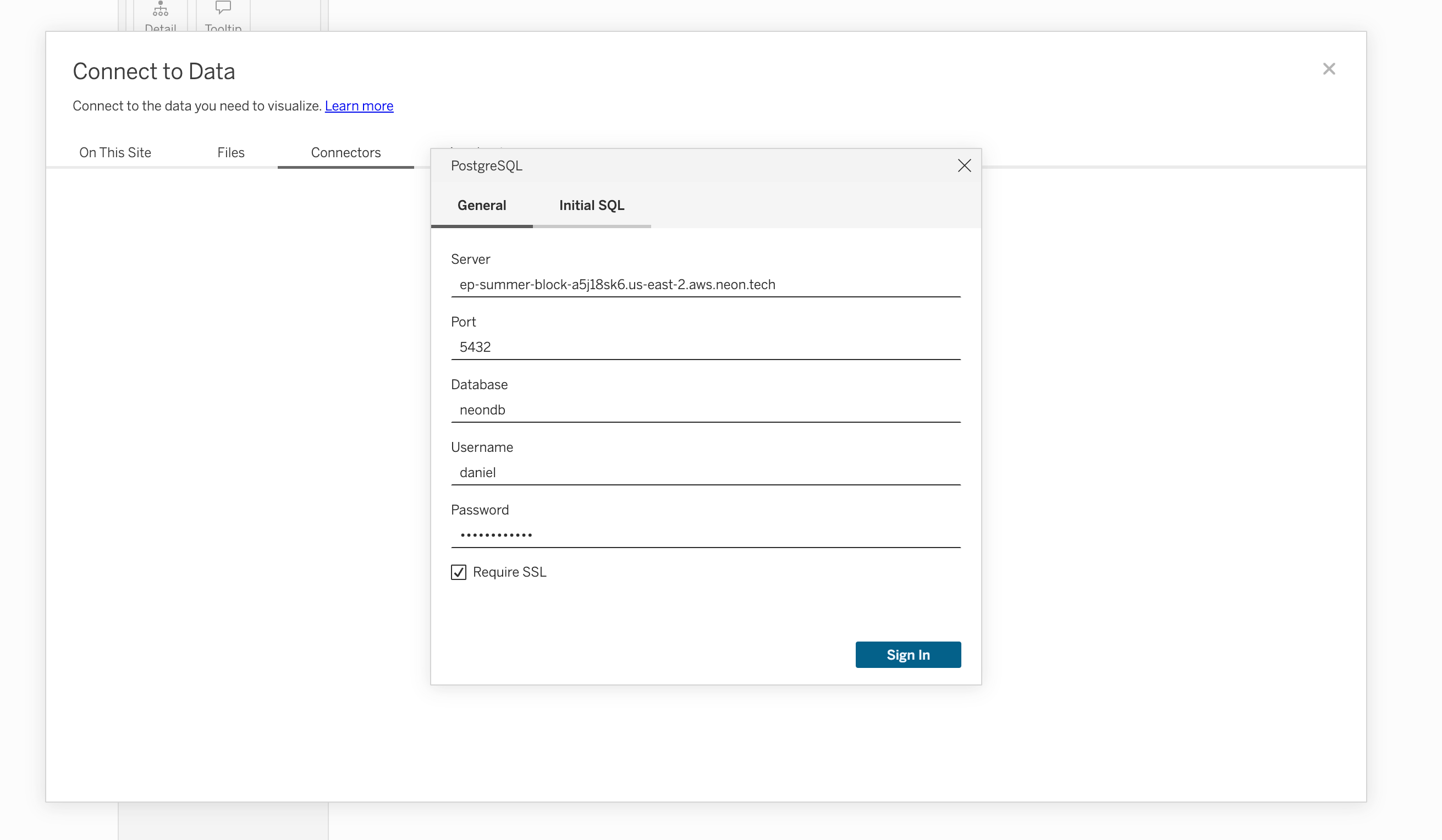Screen dimensions: 1442x840
Task: Click the PostgreSQL dialog title bar
Action: click(x=687, y=166)
